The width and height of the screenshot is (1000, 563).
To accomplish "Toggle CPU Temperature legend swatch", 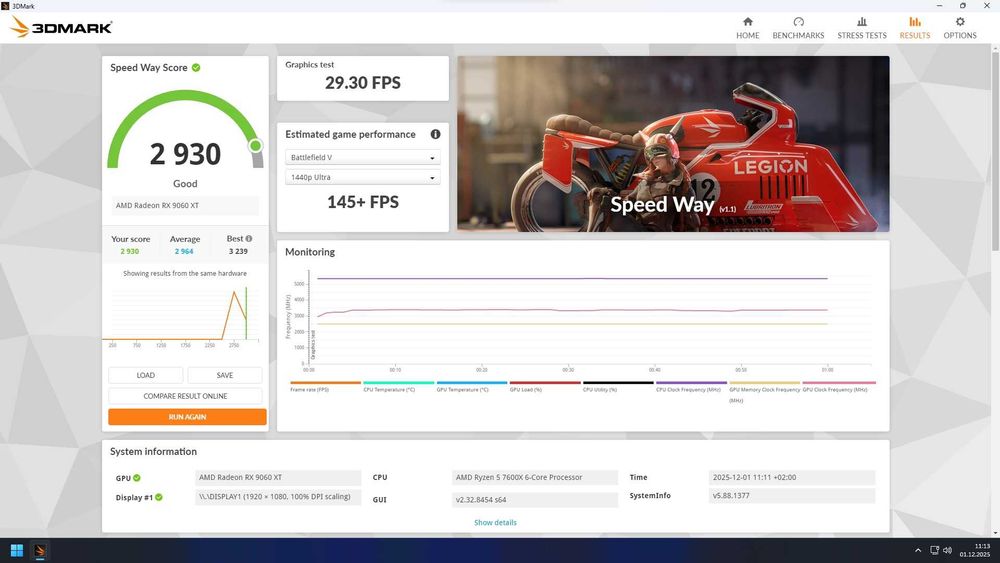I will 398,383.
